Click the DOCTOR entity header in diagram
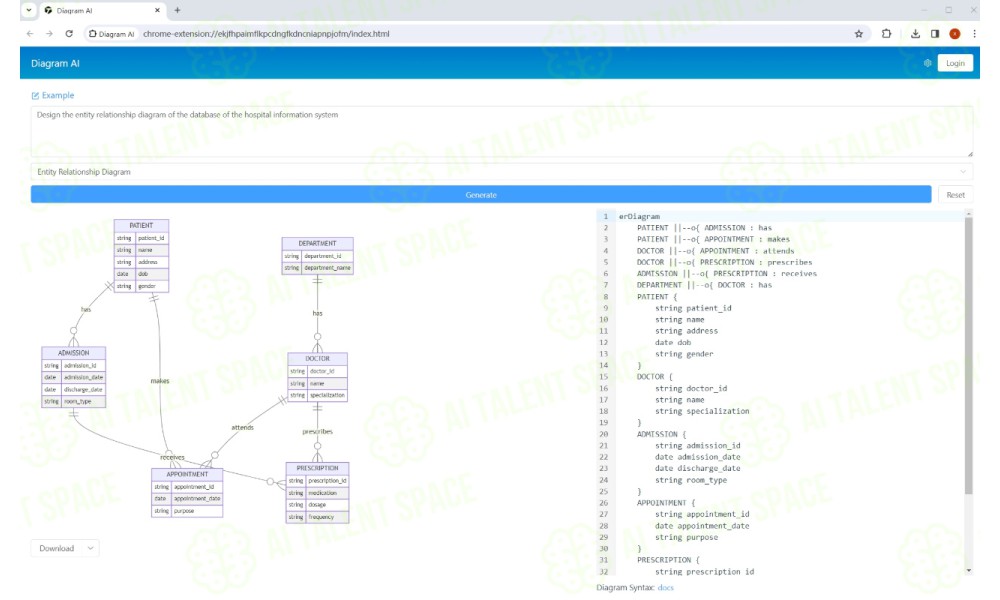The image size is (1000, 600). pyautogui.click(x=317, y=359)
